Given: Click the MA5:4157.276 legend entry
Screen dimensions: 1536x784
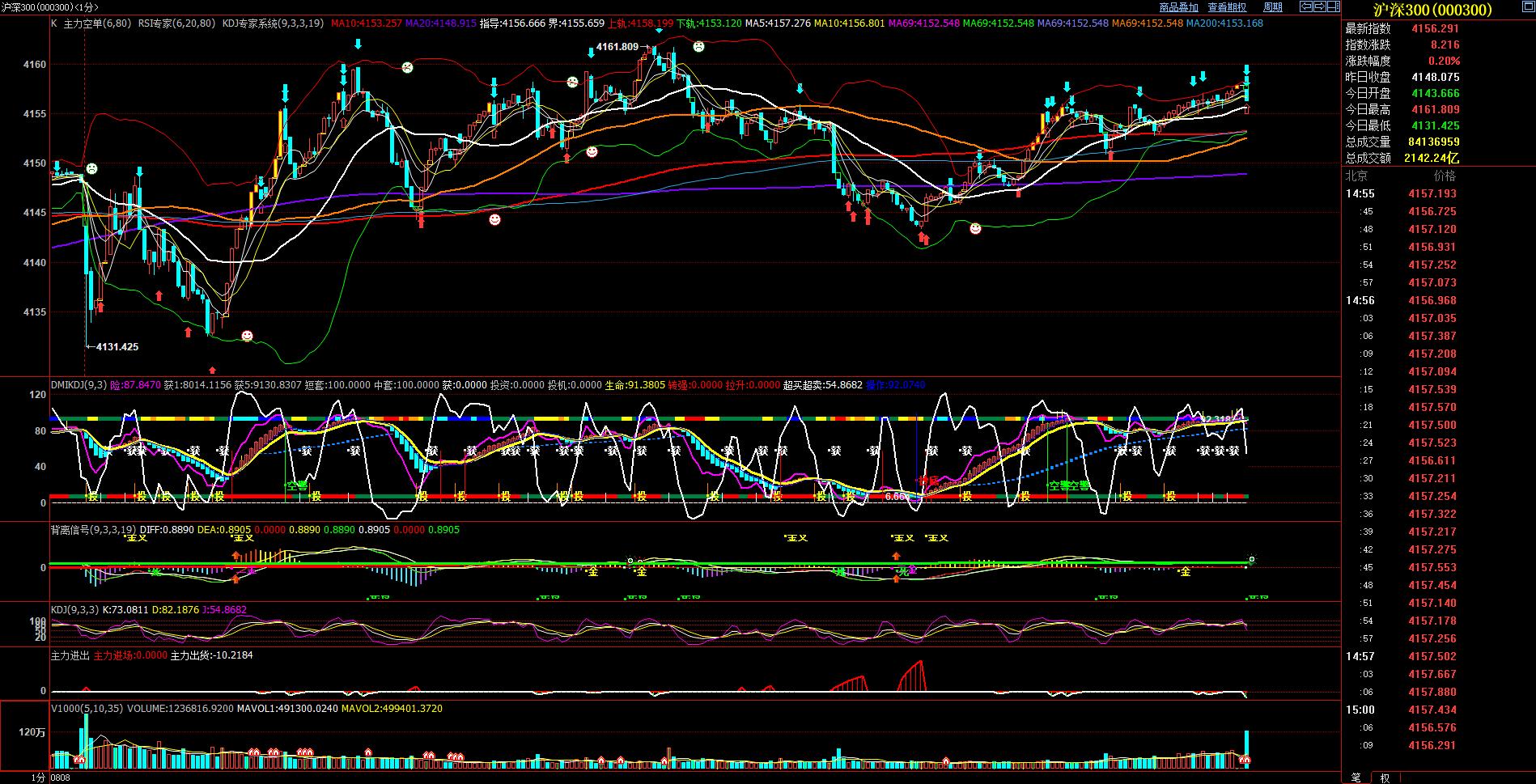Looking at the screenshot, I should pos(778,23).
